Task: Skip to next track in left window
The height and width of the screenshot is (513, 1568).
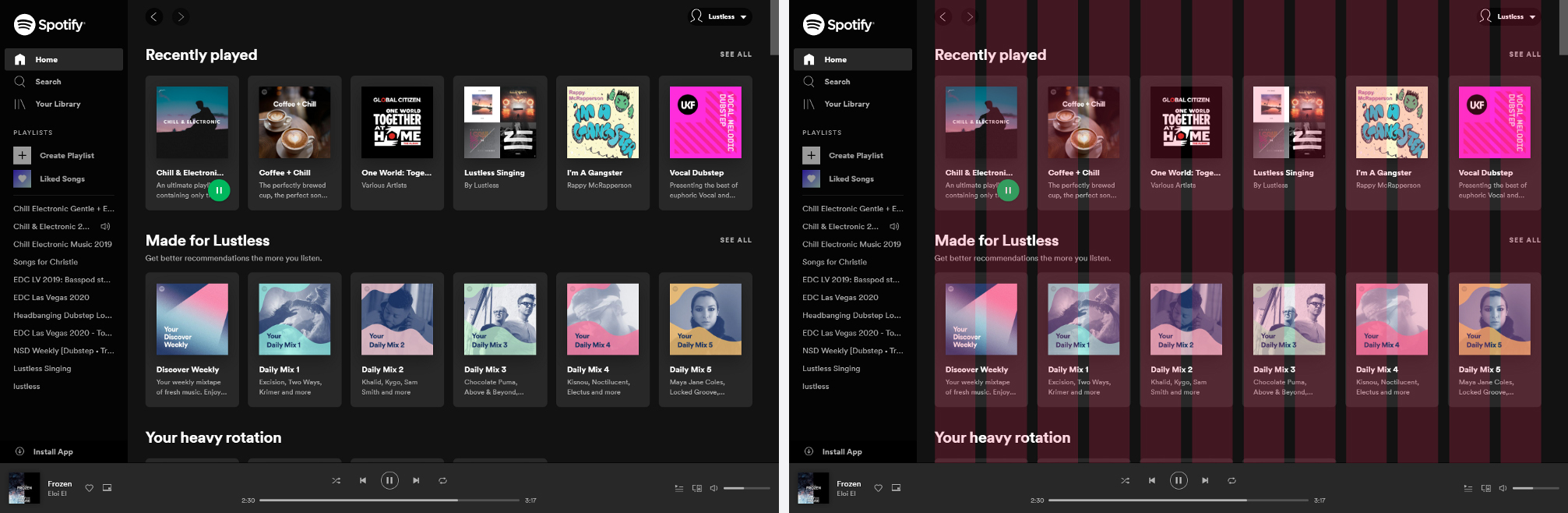Action: pos(416,480)
